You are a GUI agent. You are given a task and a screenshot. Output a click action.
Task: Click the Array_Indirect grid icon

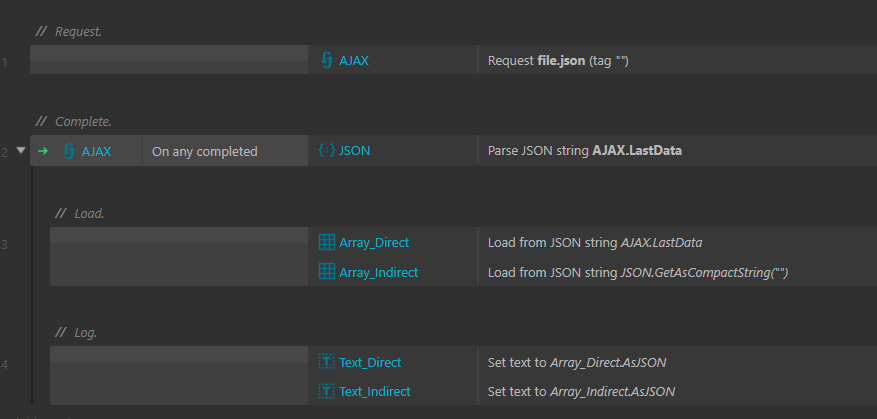327,272
